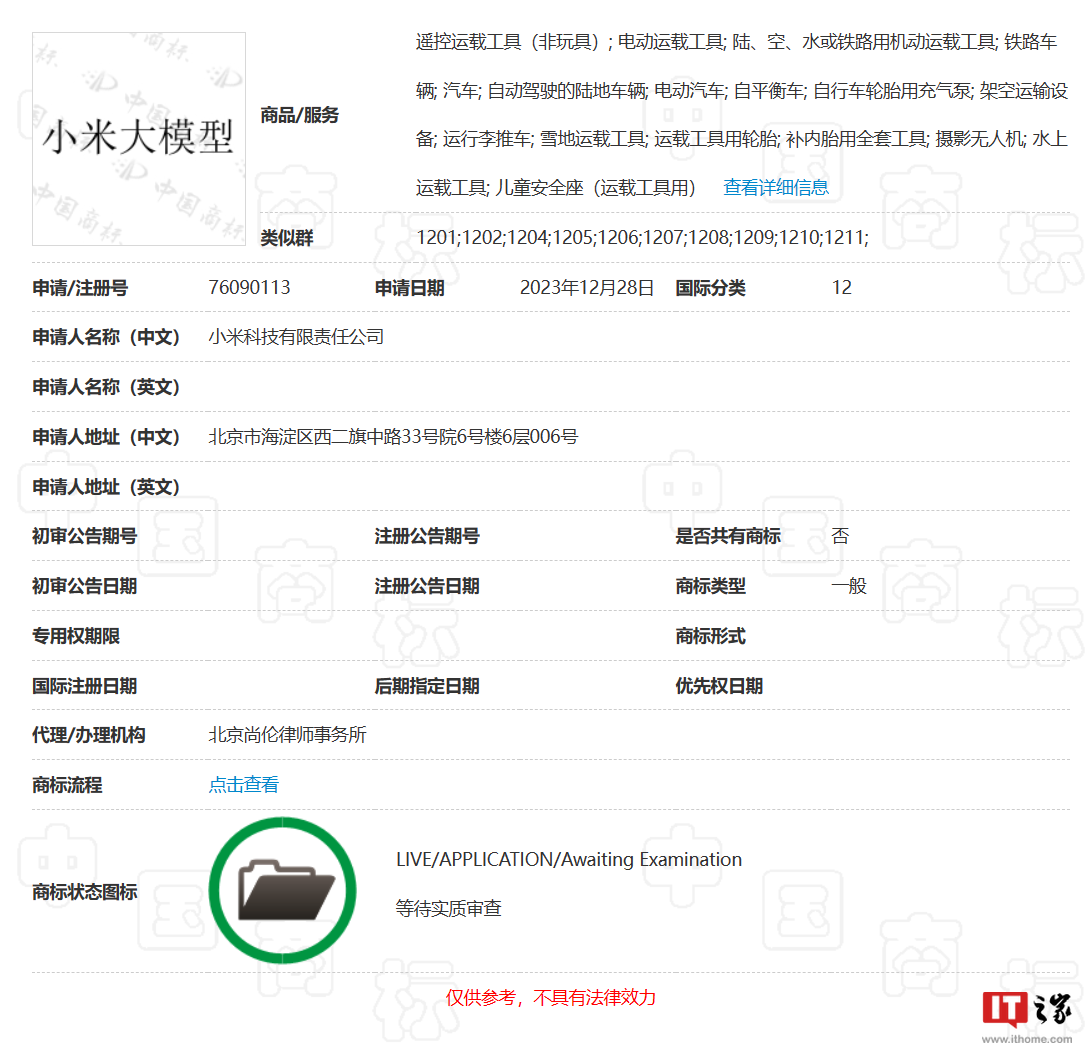Click the 申请人名称（中文）label
Viewport: 1089px width, 1060px height.
click(106, 338)
